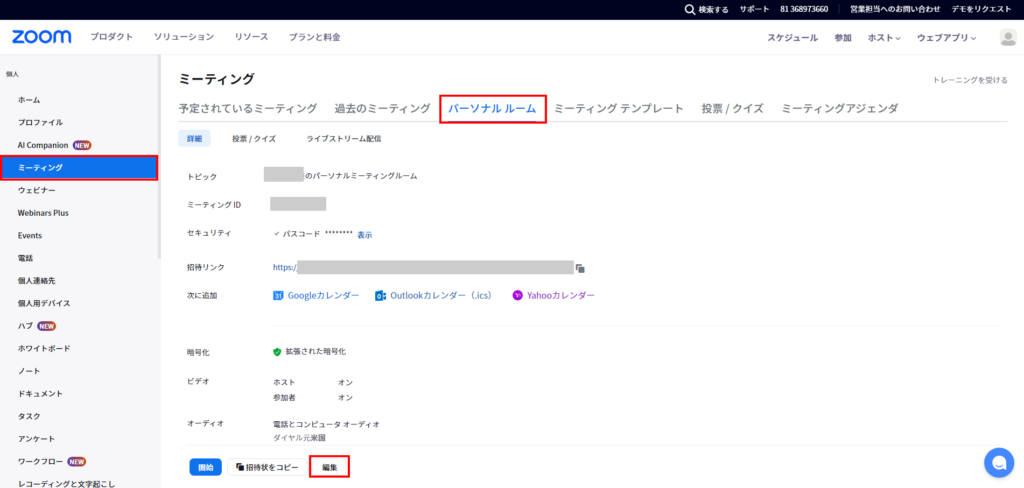The width and height of the screenshot is (1024, 488).
Task: Open the プロダクト navigation menu
Action: (x=111, y=37)
